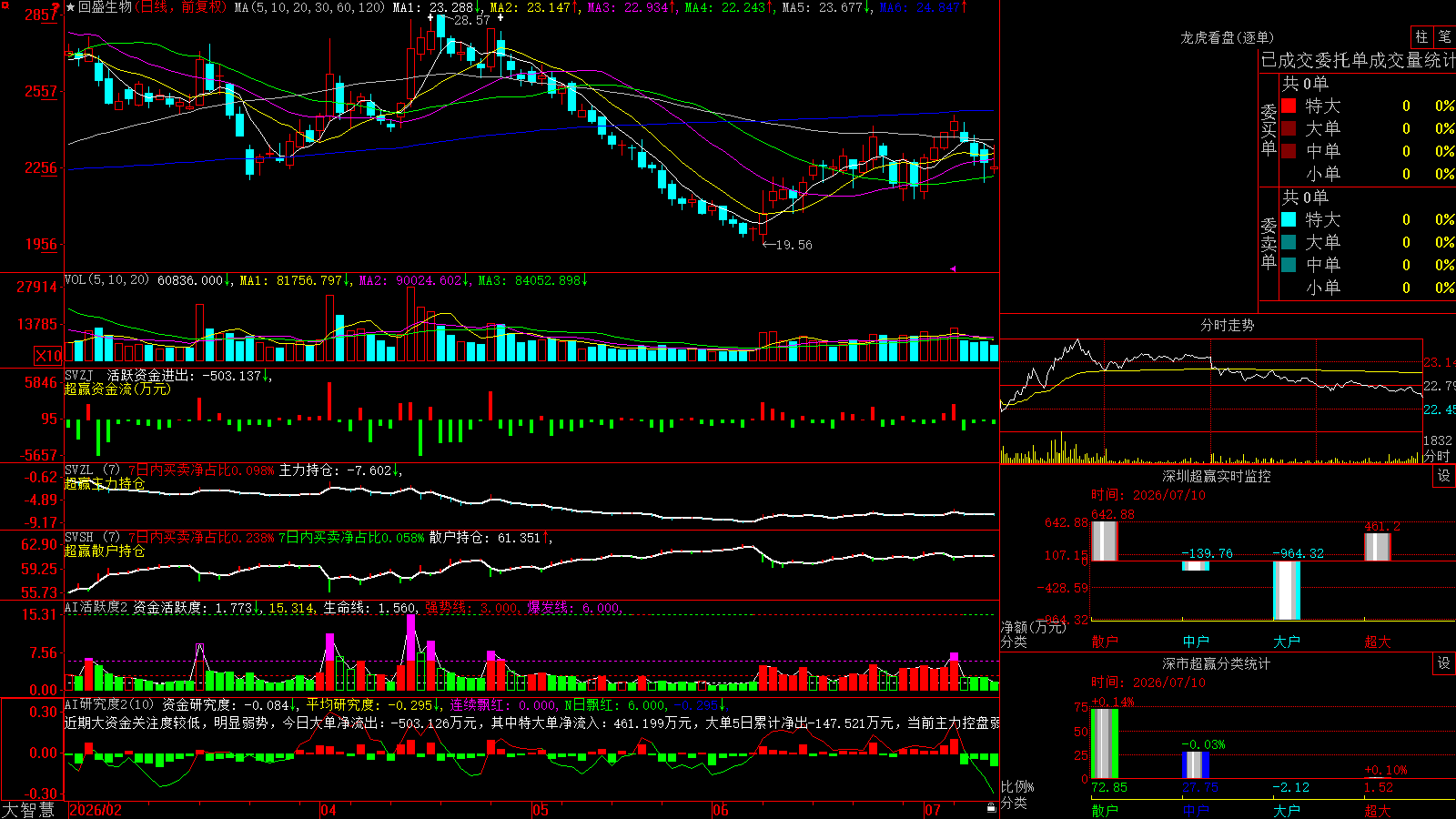Click the 时间: 2026/07/10 label in 深圳超赢实时监控
Screen dimensions: 1456x819
pos(1148,495)
